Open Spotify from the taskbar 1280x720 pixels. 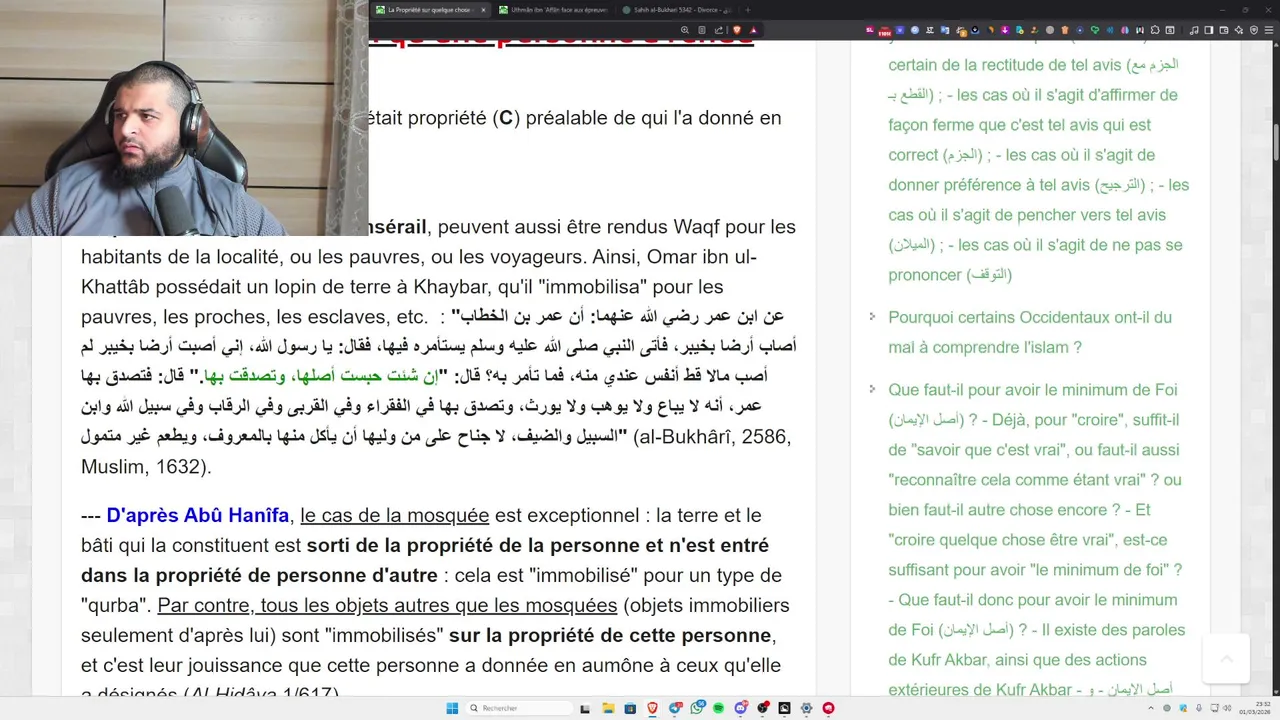click(718, 708)
